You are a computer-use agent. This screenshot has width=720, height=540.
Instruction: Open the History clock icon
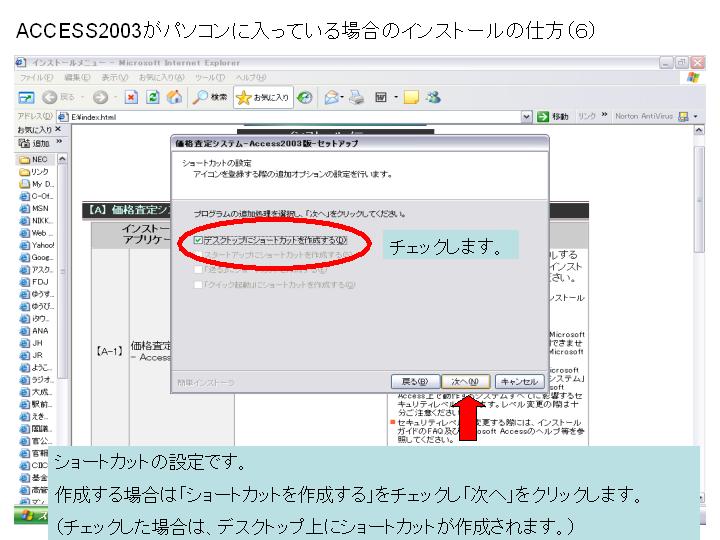[x=304, y=97]
